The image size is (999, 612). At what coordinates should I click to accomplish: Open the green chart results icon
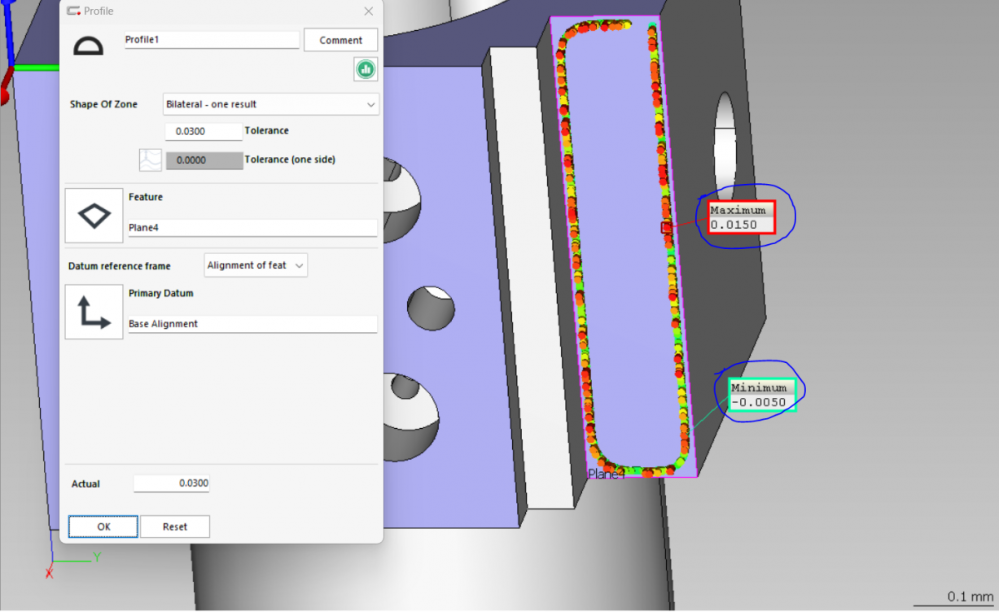coord(365,69)
